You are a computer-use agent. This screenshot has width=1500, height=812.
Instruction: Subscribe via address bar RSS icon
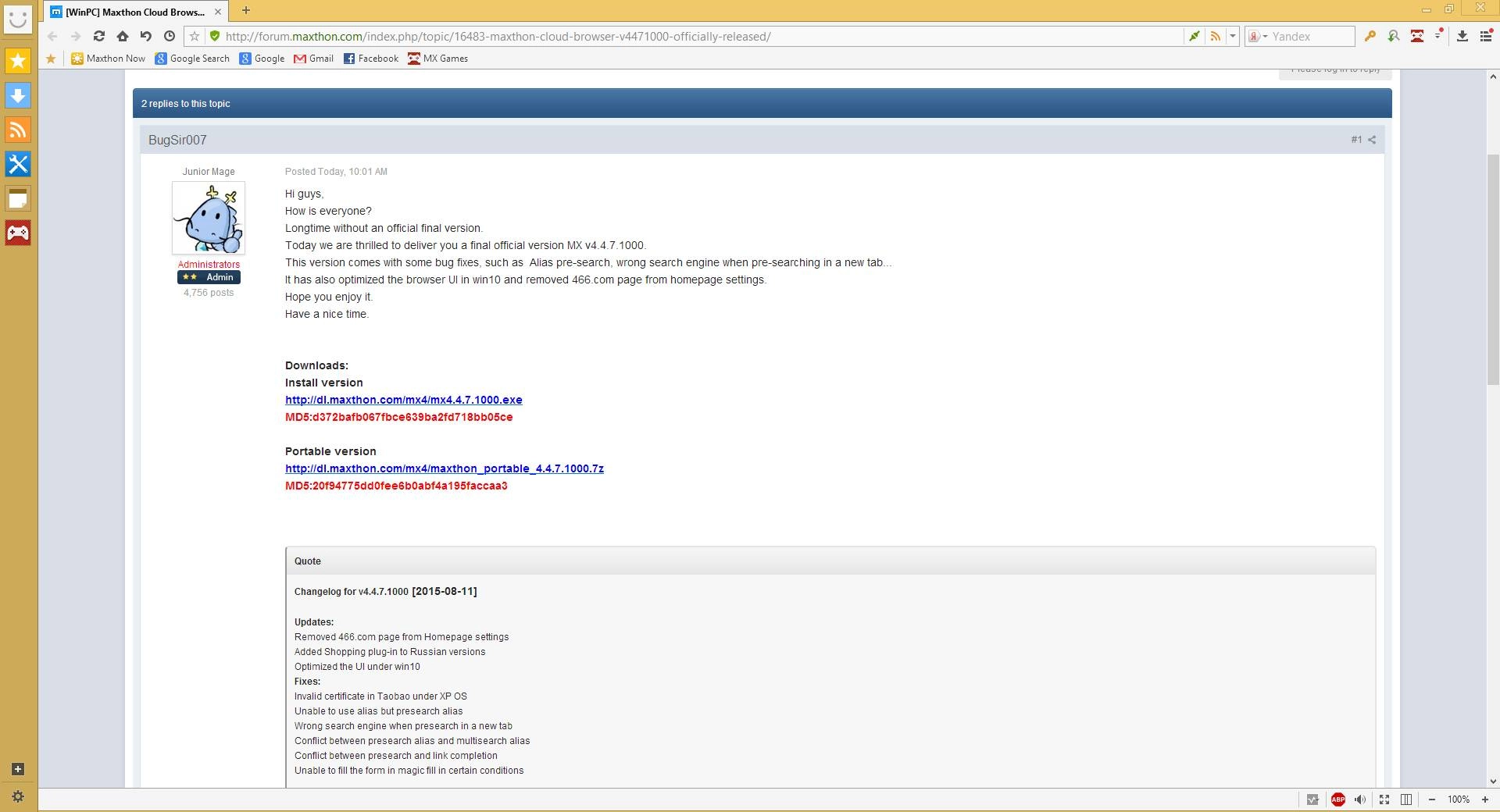(1215, 36)
